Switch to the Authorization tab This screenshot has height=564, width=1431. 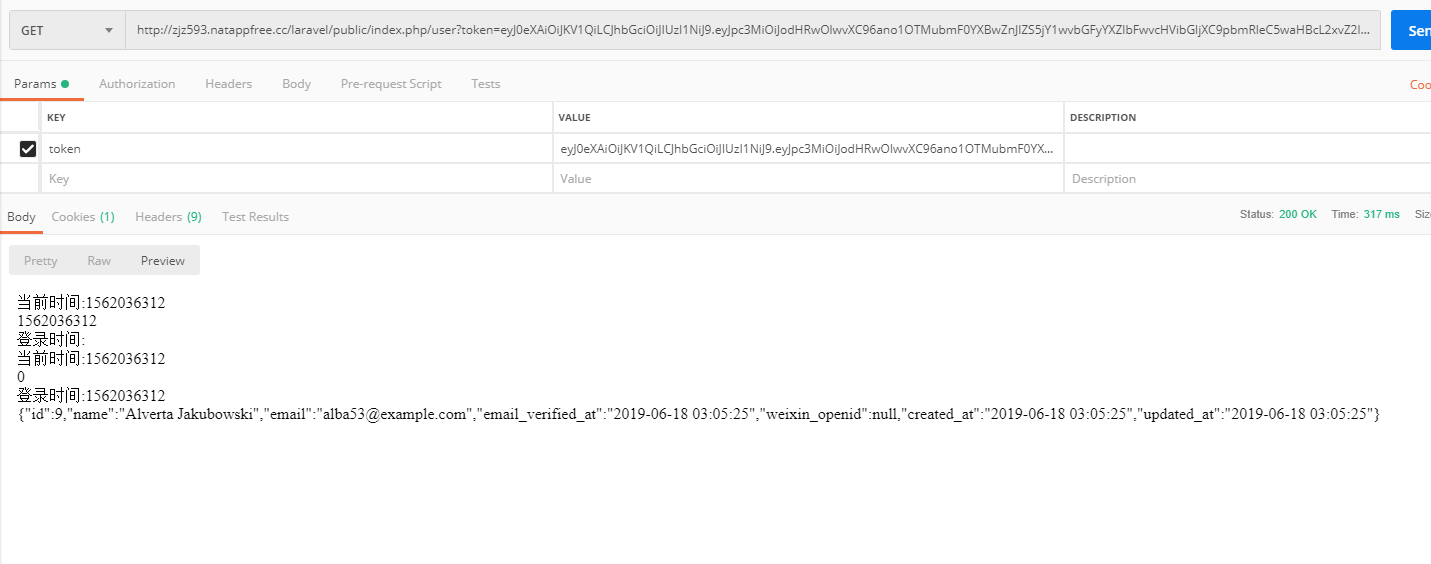(137, 84)
